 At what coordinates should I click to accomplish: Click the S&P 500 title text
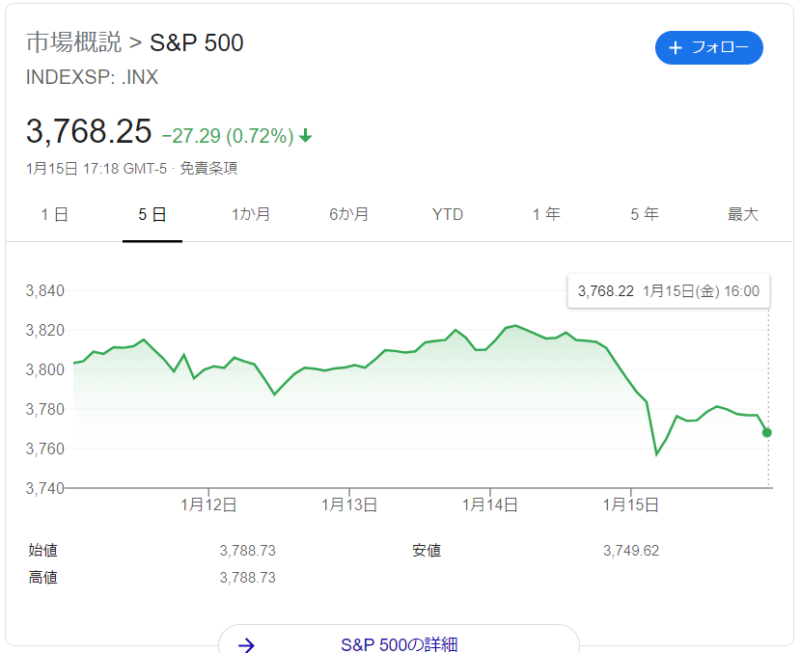197,42
